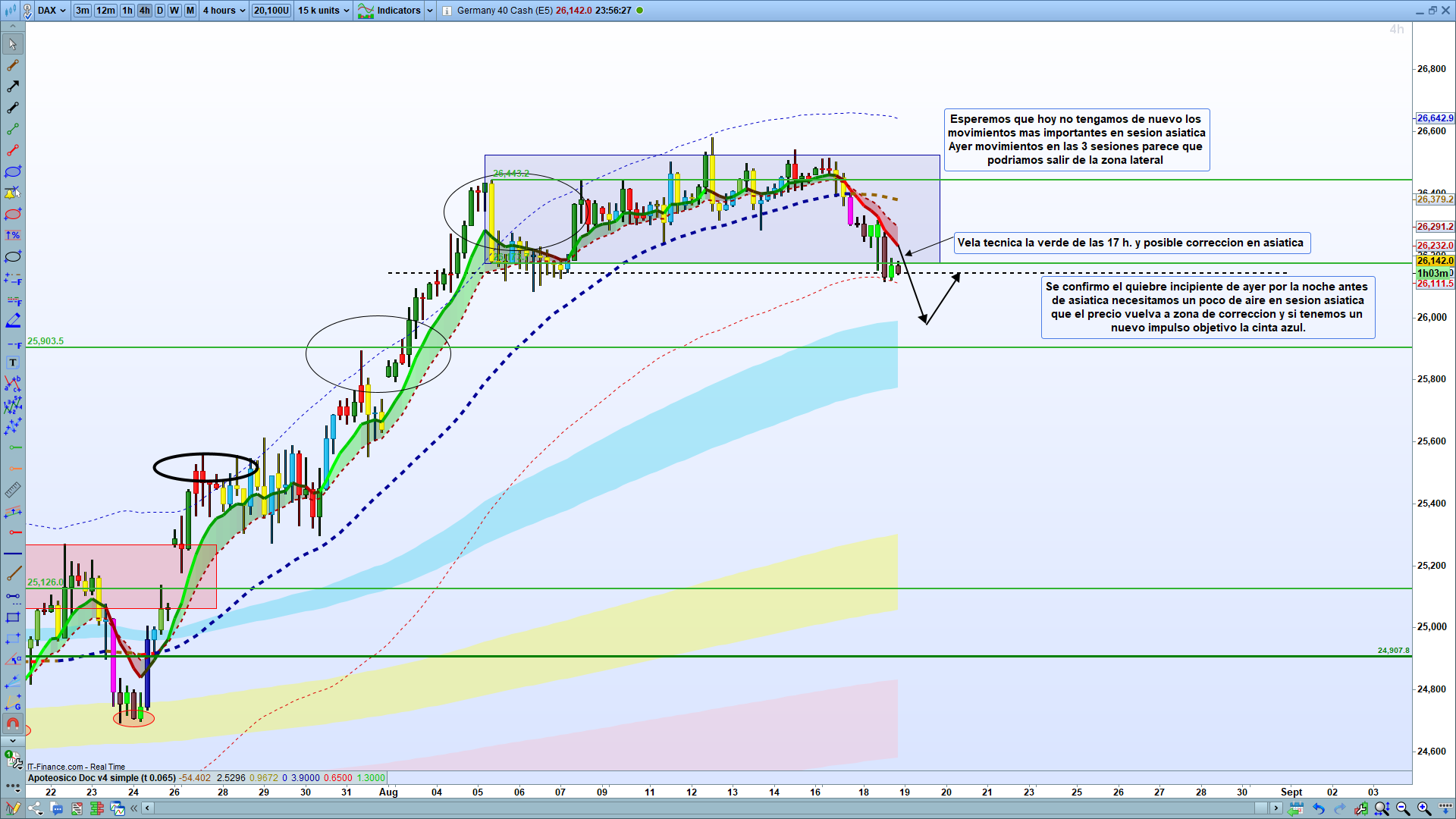This screenshot has height=819, width=1456.
Task: Click the zoom out magnifier
Action: click(1403, 808)
